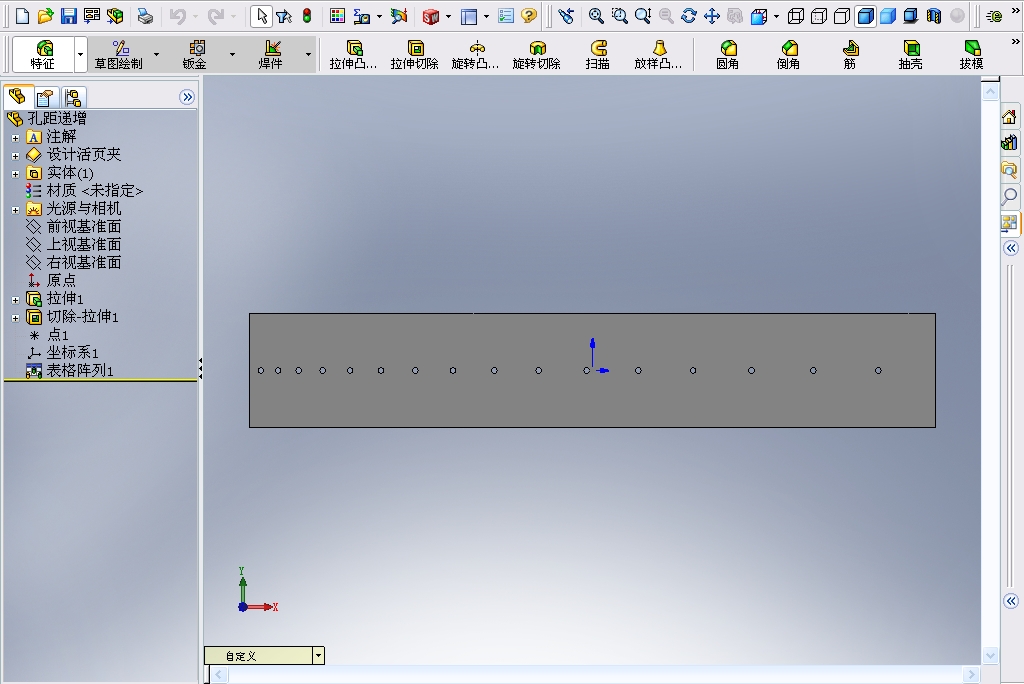Expand the 注解 tree node
Image resolution: width=1024 pixels, height=684 pixels.
click(x=16, y=138)
